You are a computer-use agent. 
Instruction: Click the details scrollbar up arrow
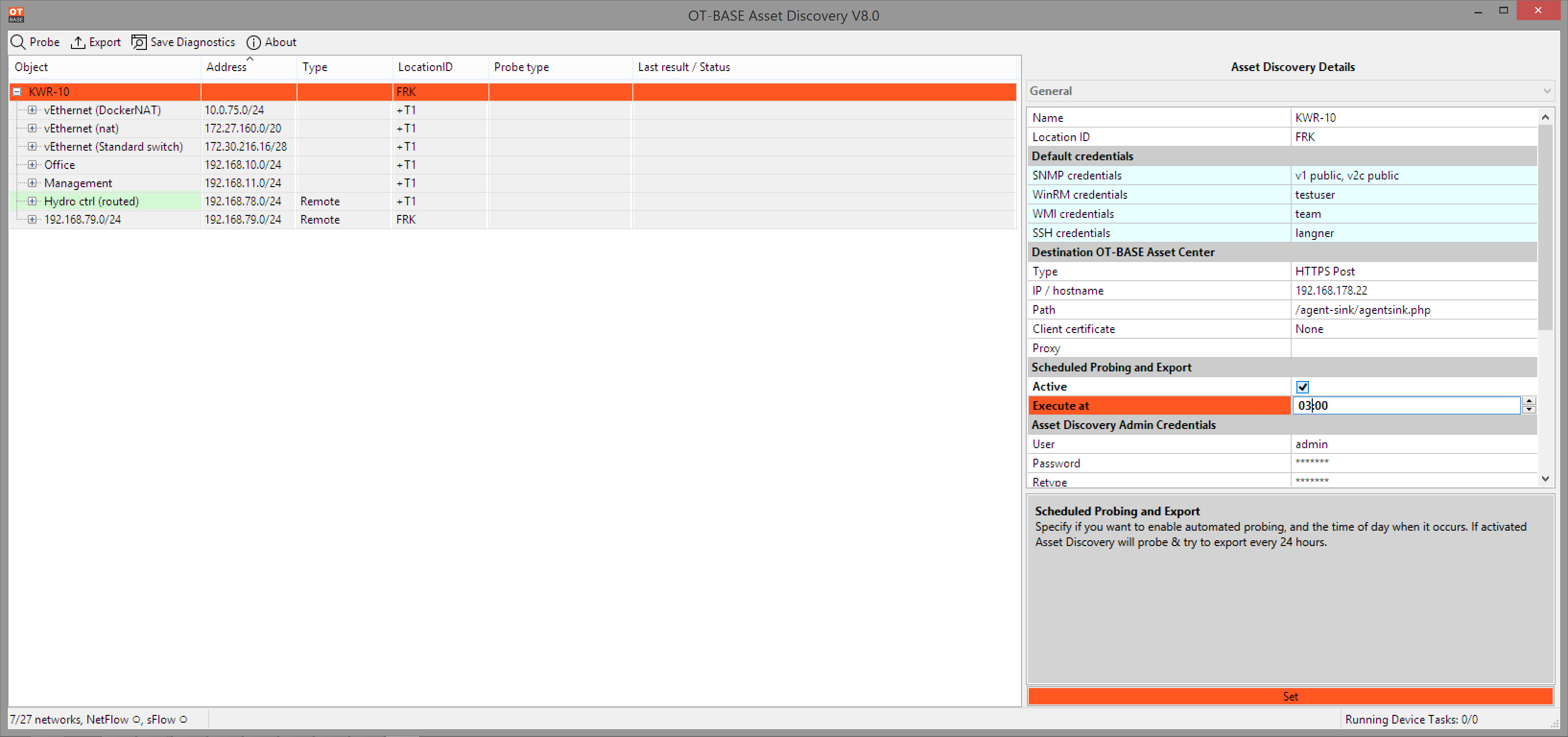pyautogui.click(x=1545, y=117)
